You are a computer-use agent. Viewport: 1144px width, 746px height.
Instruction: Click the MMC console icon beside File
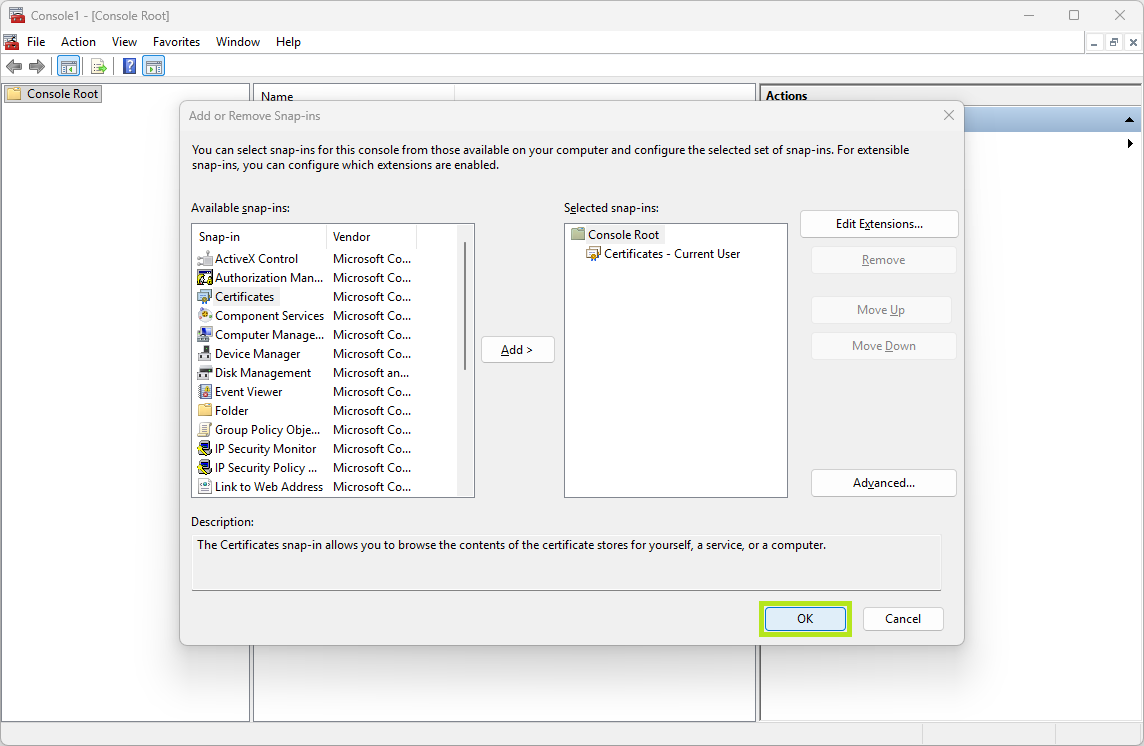tap(11, 42)
